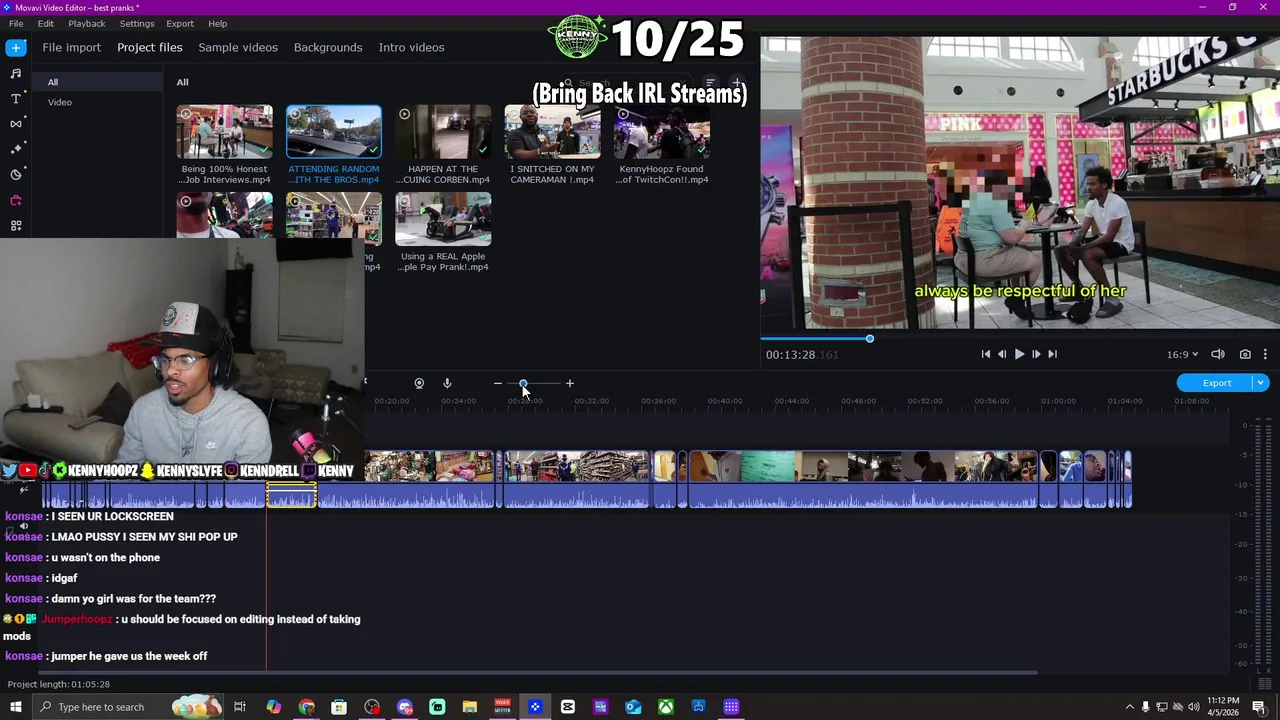Click the highlighted yellow audio clip on timeline

click(x=291, y=496)
